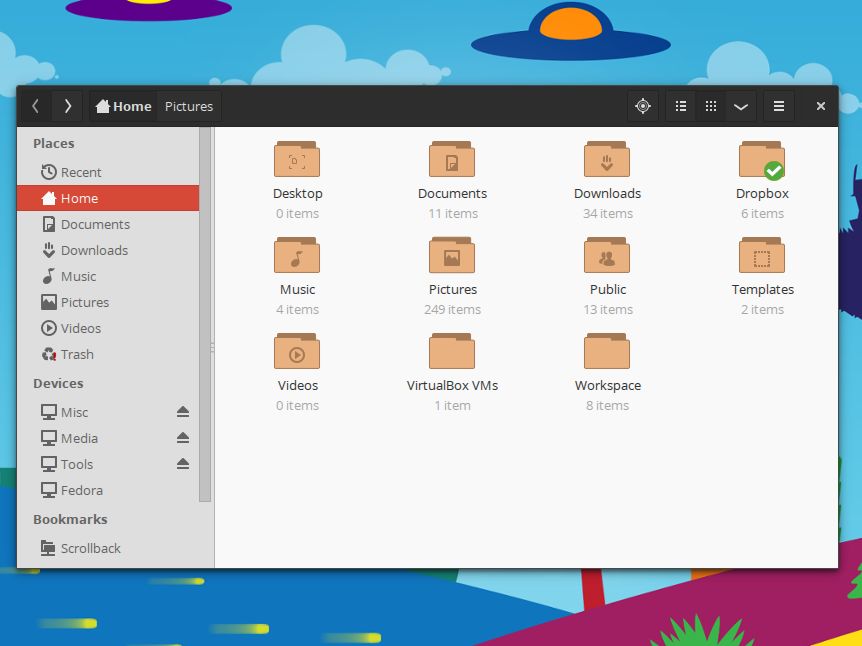Click the "13 items" count text
862x646 pixels.
pos(608,310)
